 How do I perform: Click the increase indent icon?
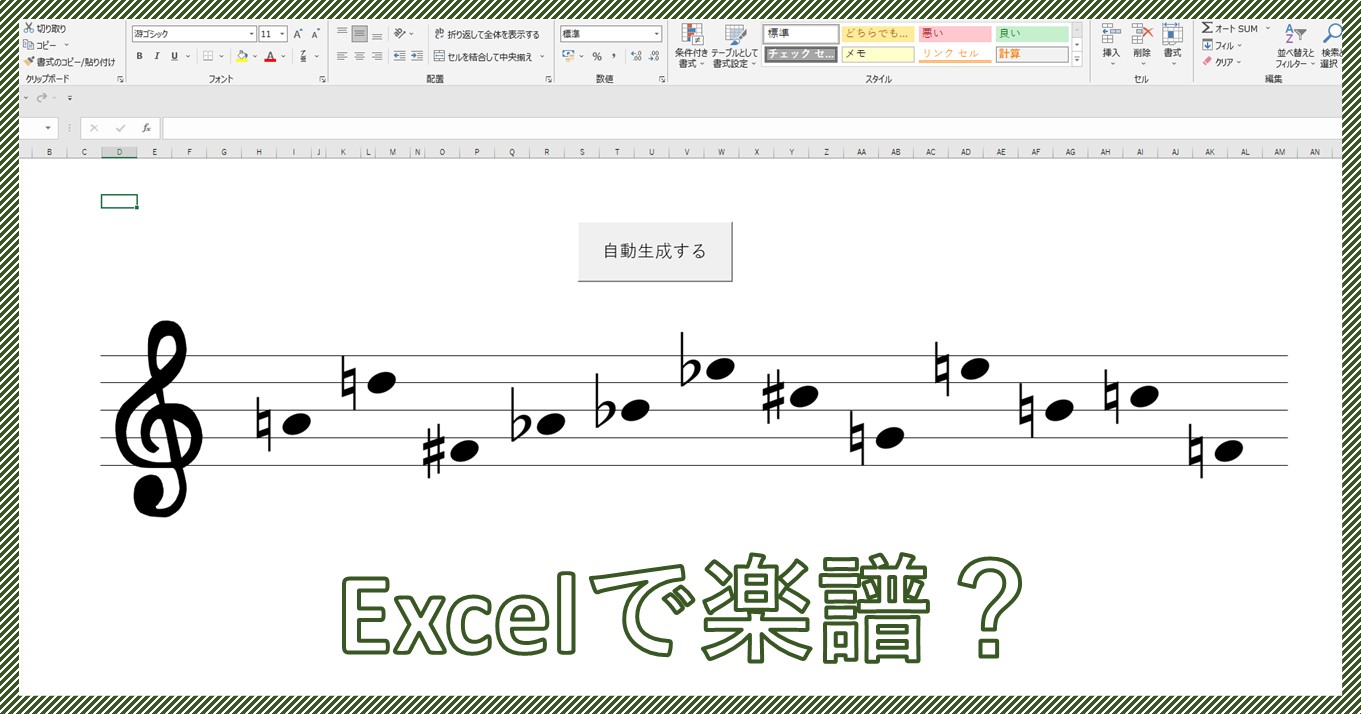coord(417,56)
